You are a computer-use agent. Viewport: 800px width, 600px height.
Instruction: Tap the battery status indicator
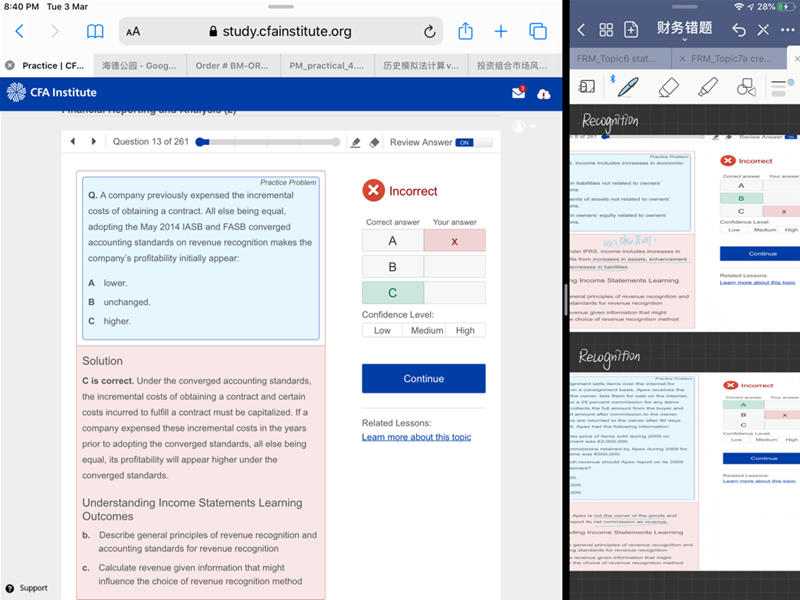click(x=786, y=7)
